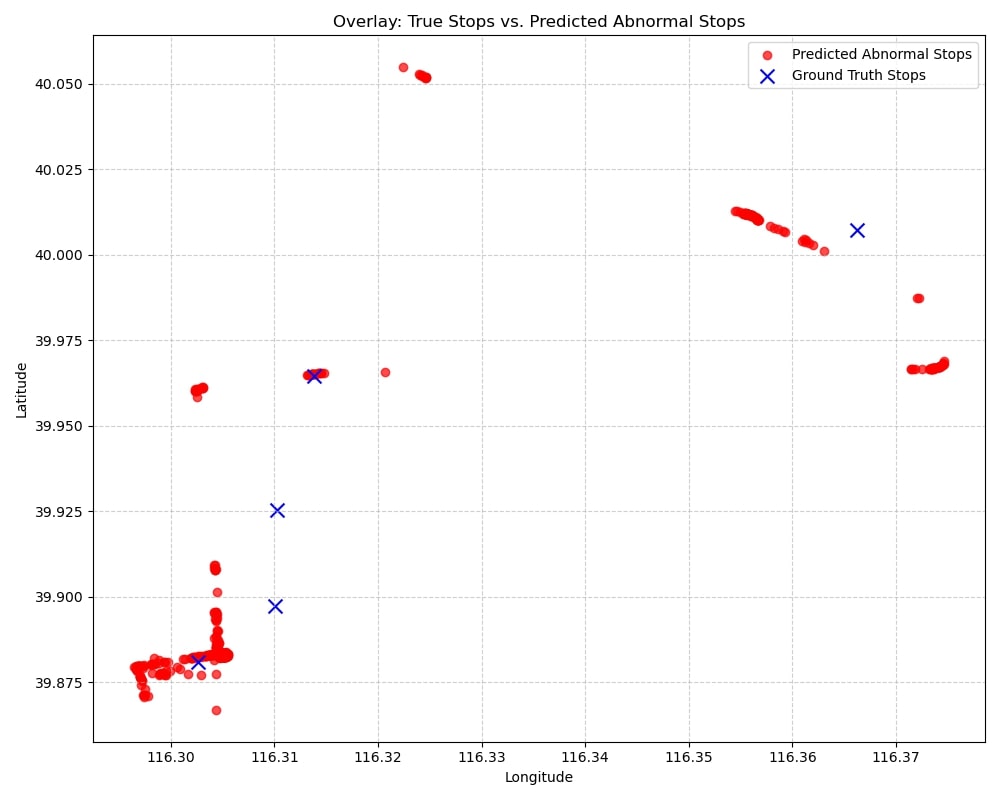Click the x-axis tick label 116.33
Viewport: 1000px width, 800px height.
pyautogui.click(x=482, y=757)
